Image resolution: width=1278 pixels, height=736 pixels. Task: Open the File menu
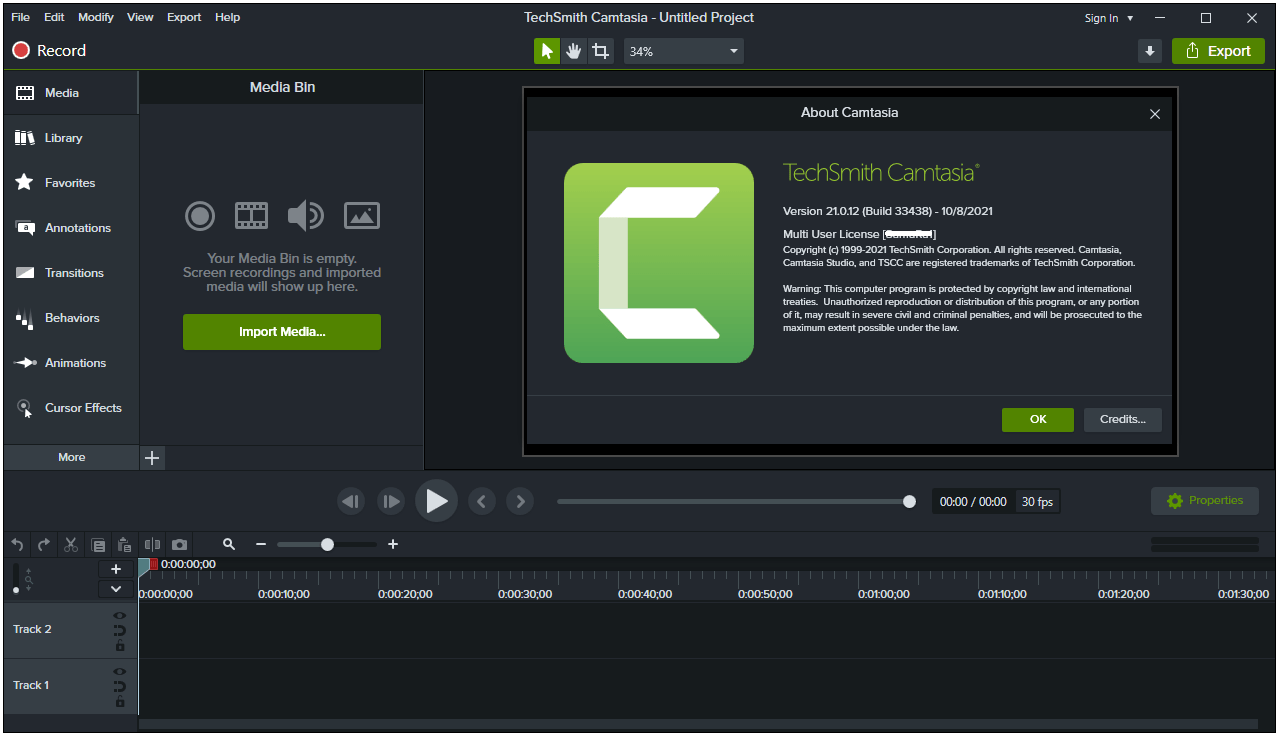tap(20, 17)
